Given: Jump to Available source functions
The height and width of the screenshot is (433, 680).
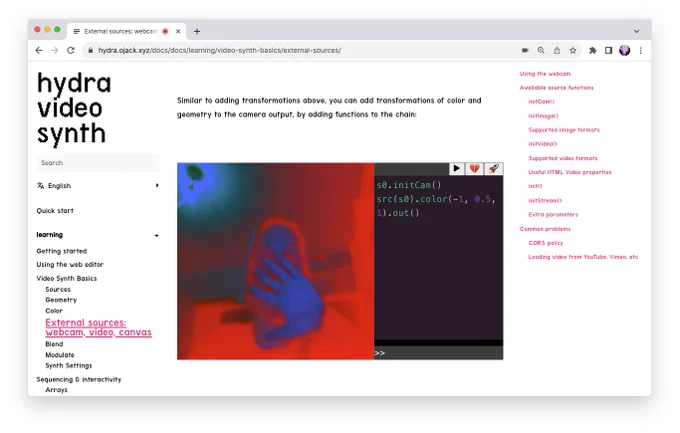Looking at the screenshot, I should [x=556, y=88].
